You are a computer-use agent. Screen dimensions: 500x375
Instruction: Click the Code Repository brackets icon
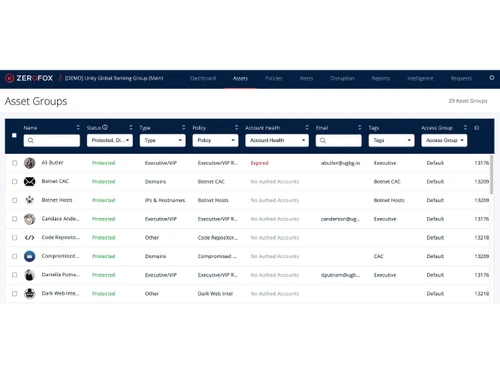30,238
